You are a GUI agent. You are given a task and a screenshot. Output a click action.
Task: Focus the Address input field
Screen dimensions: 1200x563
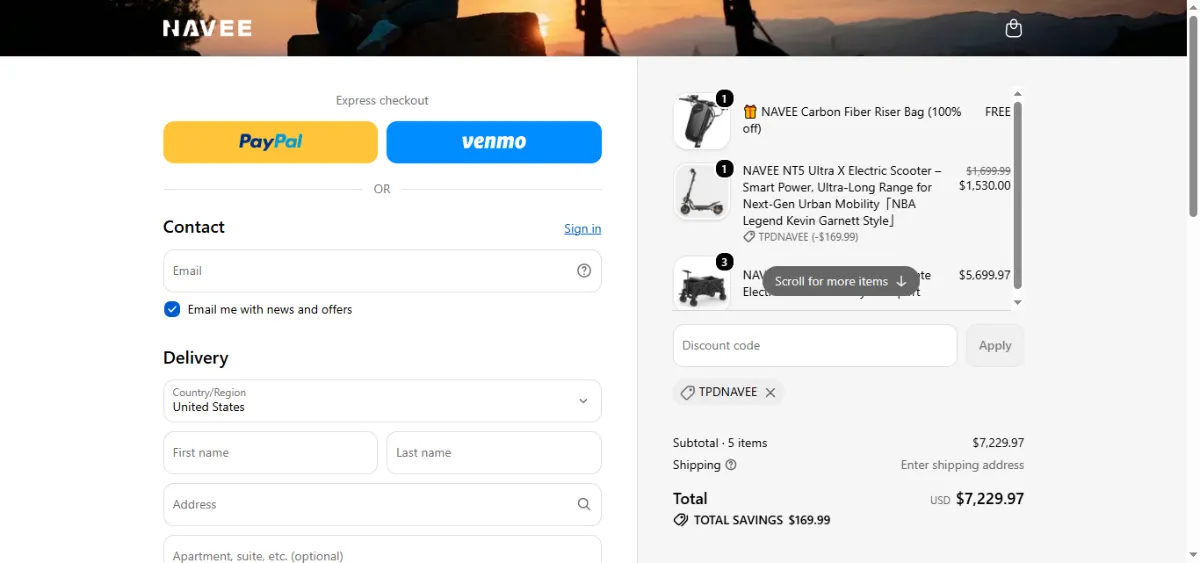[382, 504]
